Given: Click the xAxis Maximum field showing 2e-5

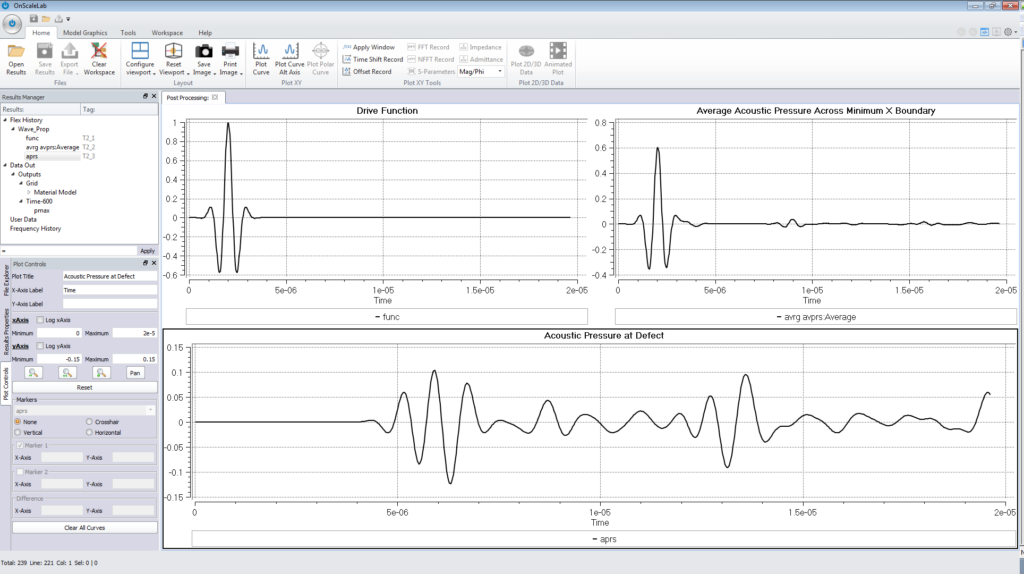Looking at the screenshot, I should pyautogui.click(x=135, y=333).
